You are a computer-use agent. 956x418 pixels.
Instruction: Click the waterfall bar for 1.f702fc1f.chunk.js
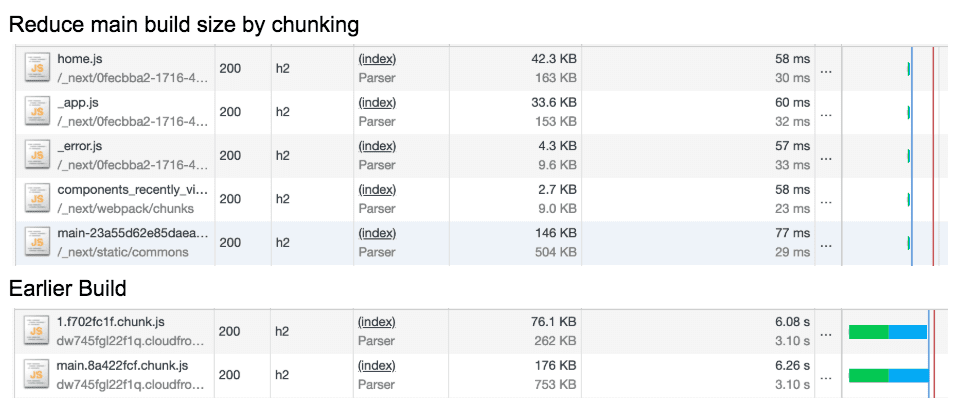click(x=888, y=332)
